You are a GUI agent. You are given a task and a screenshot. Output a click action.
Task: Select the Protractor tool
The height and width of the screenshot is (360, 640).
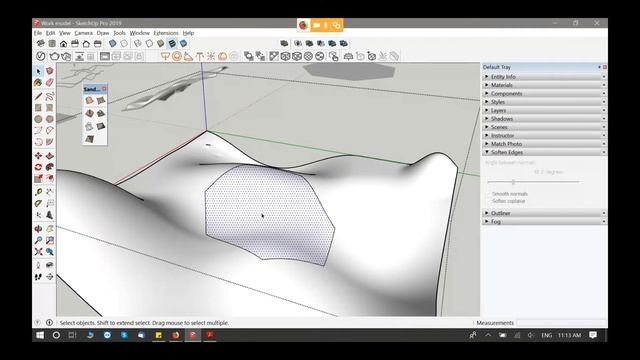[x=38, y=203]
